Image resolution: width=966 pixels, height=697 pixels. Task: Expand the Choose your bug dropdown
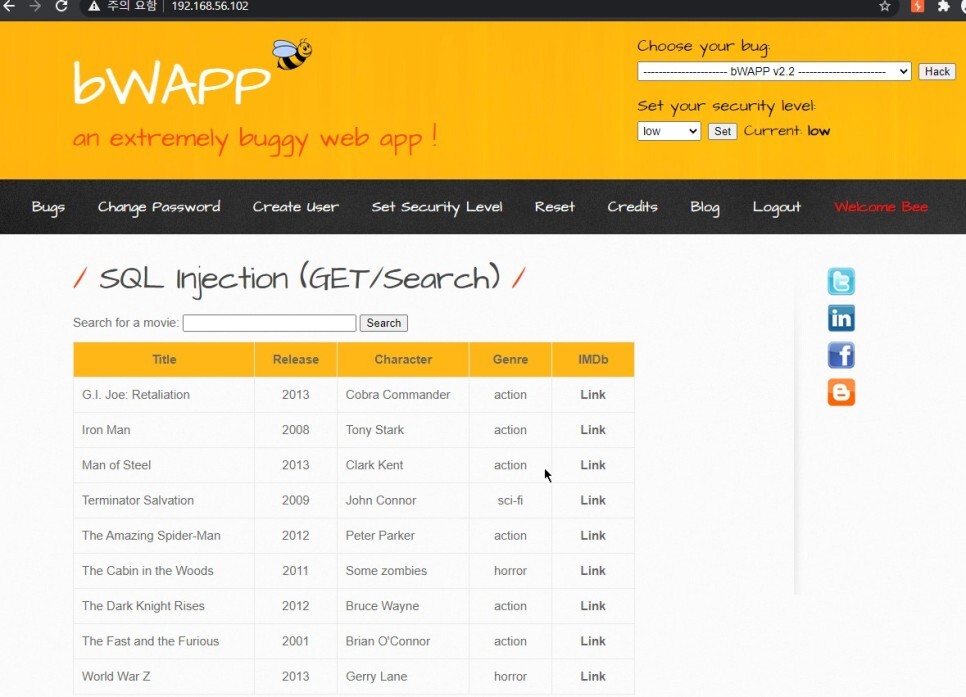(774, 71)
